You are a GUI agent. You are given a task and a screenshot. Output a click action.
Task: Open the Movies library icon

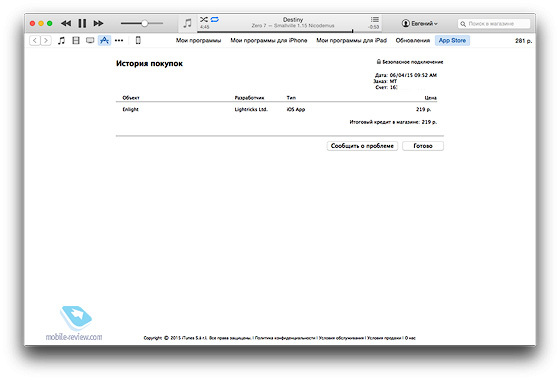pyautogui.click(x=76, y=40)
